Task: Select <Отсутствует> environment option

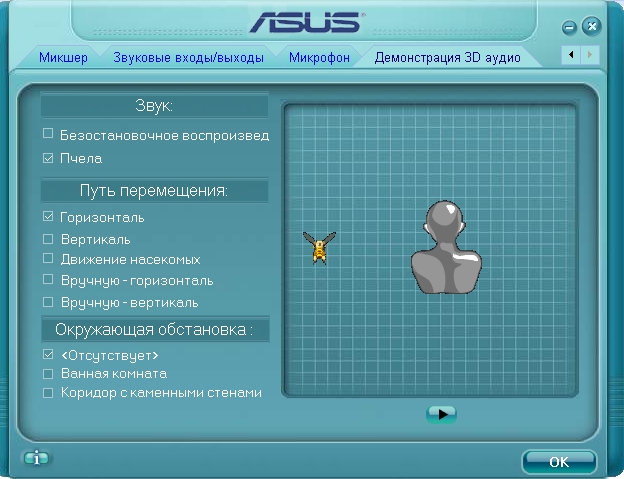Action: coord(48,354)
